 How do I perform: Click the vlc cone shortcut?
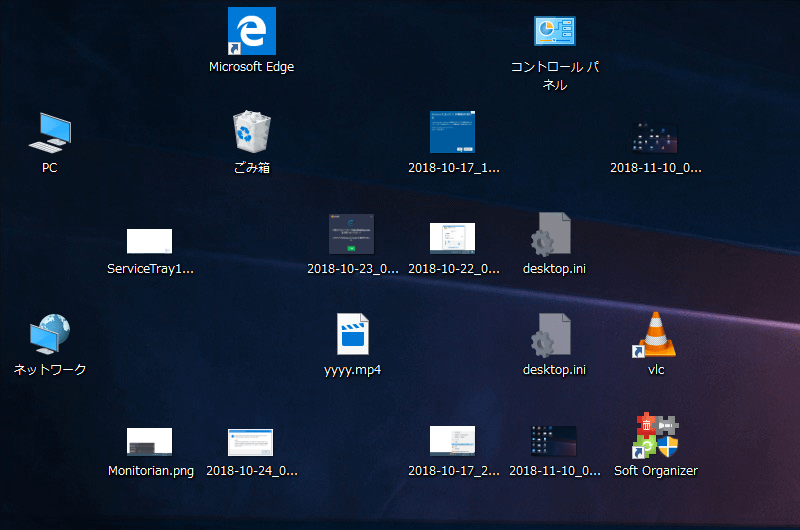pos(656,334)
